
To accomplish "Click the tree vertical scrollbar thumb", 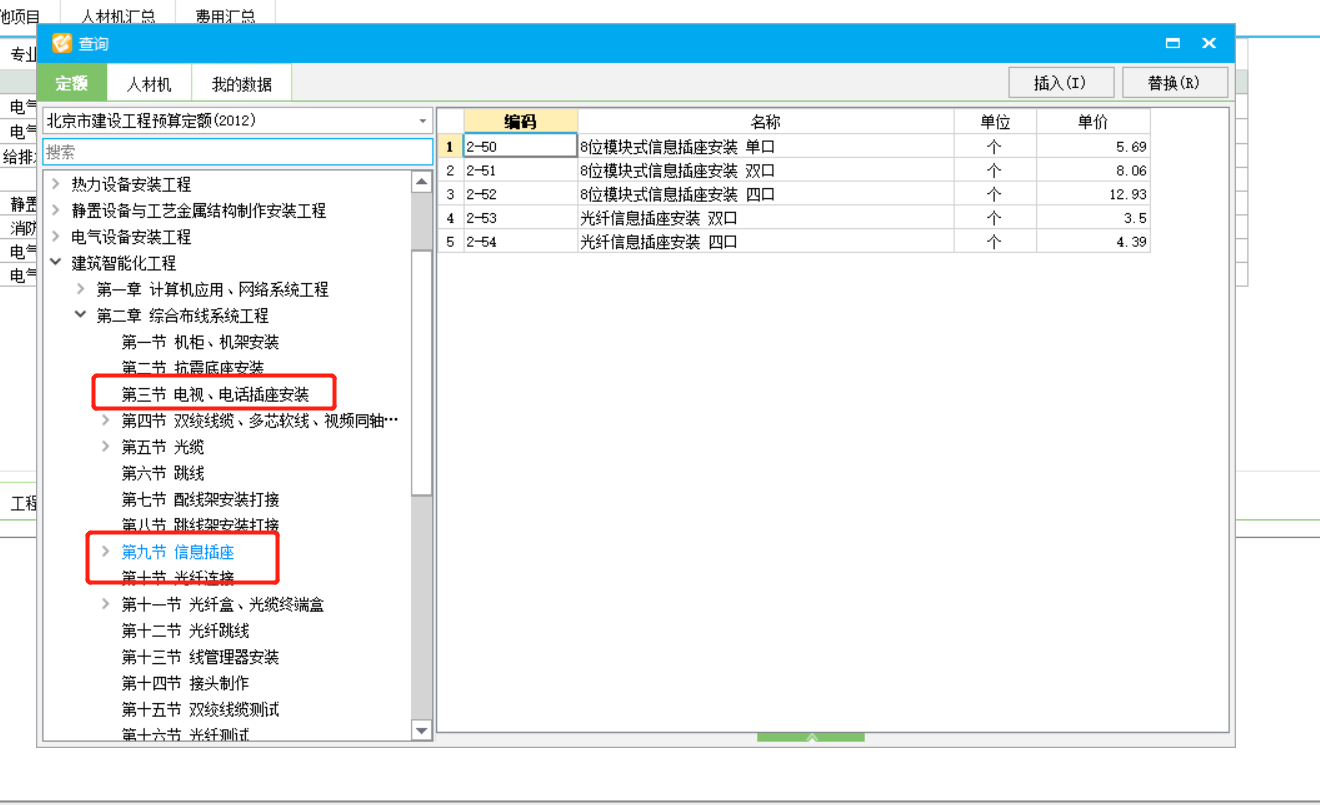I will pos(422,371).
